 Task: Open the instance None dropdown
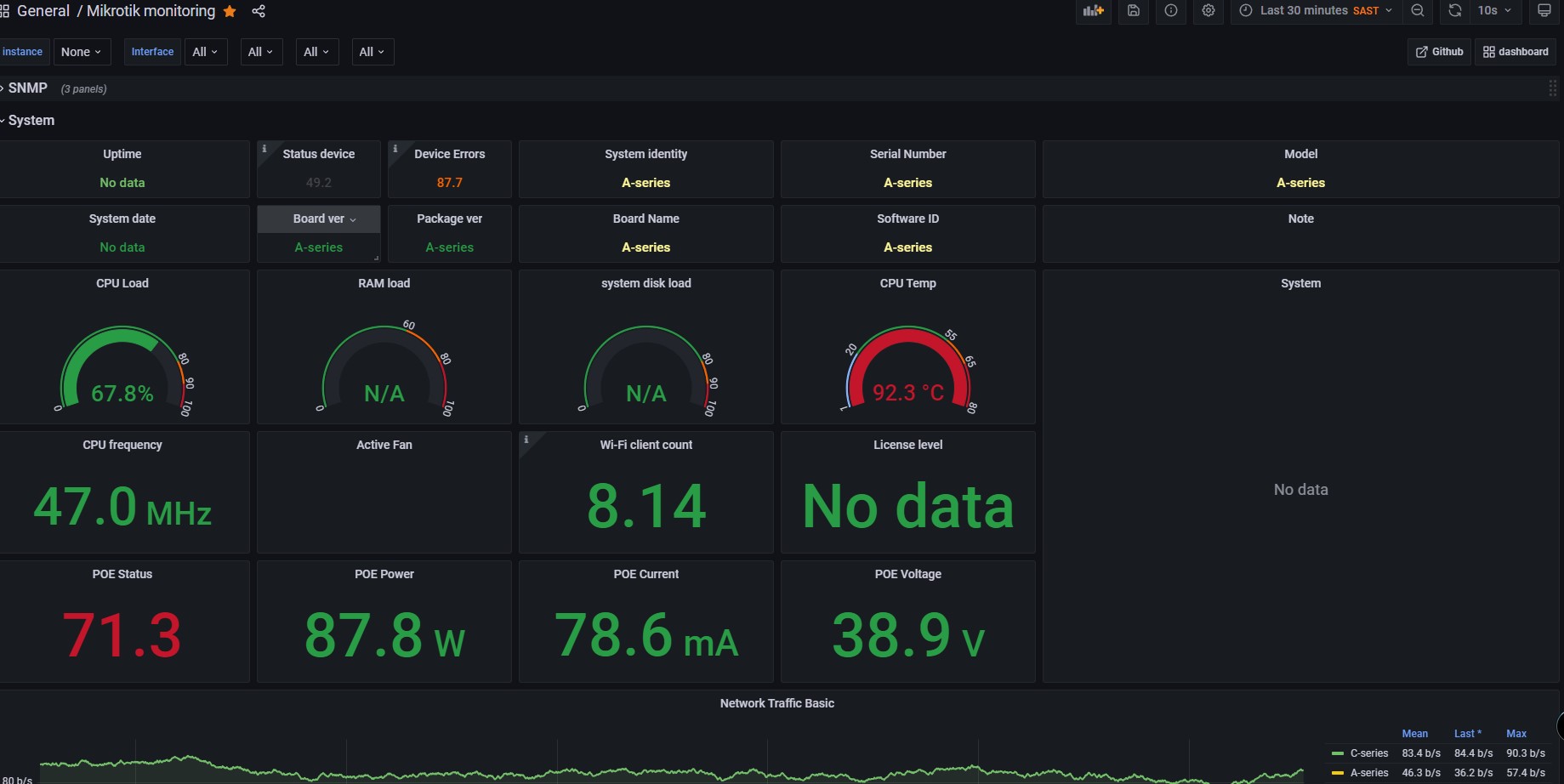[81, 52]
